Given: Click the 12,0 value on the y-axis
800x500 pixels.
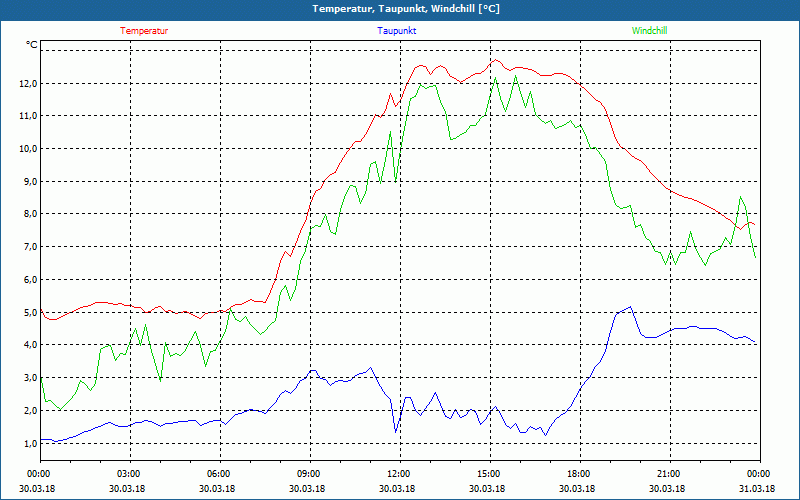Looking at the screenshot, I should tap(26, 83).
